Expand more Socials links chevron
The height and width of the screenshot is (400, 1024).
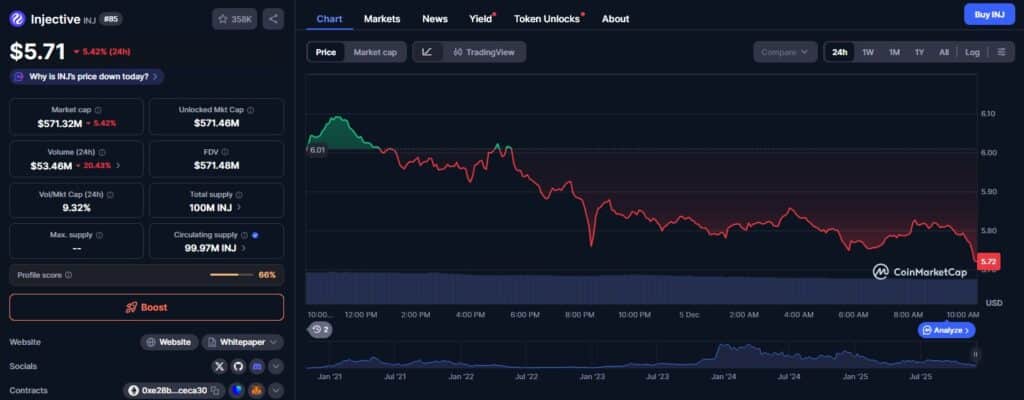coord(276,367)
